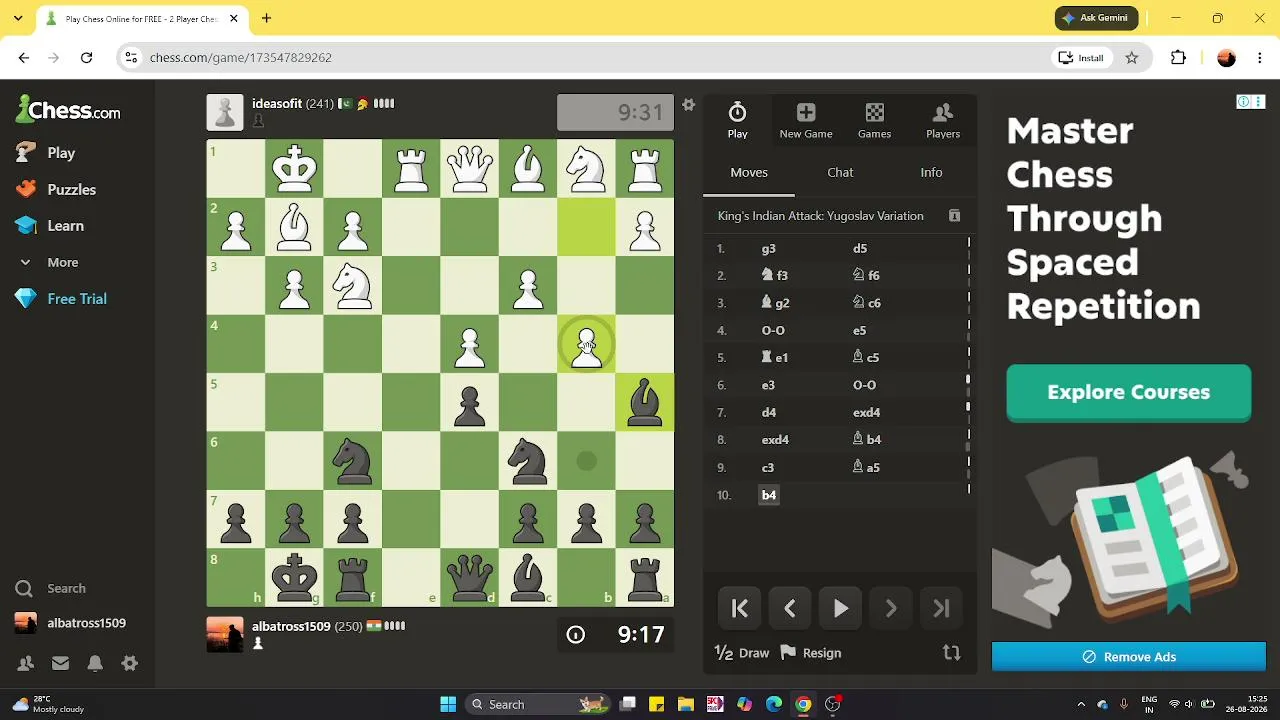Switch to the Moves tab
The width and height of the screenshot is (1280, 720).
click(749, 172)
